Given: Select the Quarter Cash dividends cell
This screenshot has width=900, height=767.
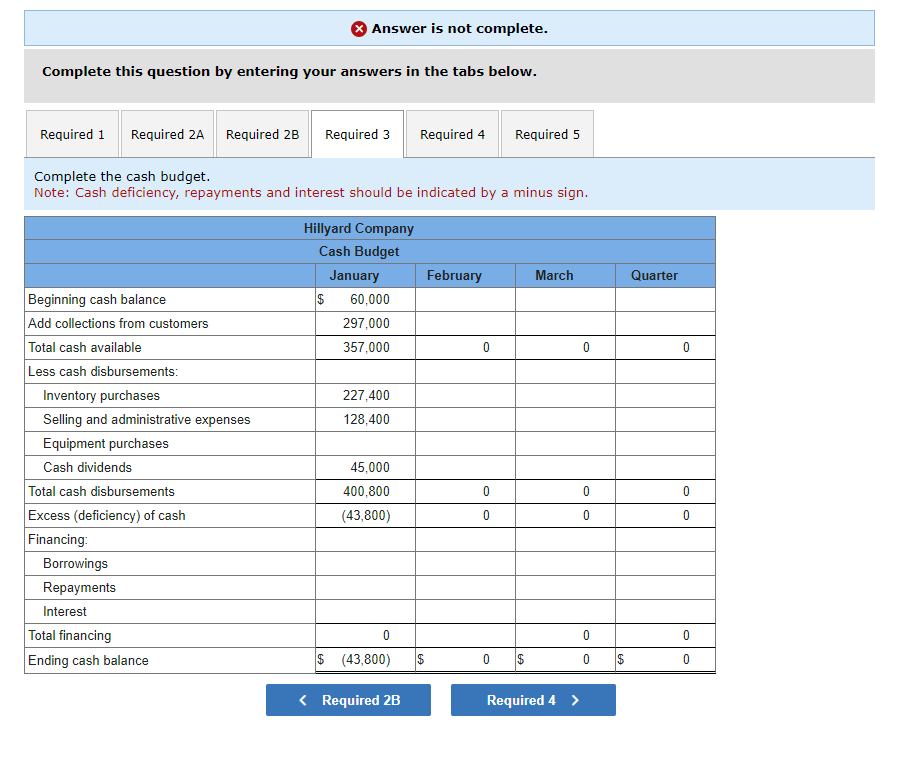Looking at the screenshot, I should pyautogui.click(x=665, y=467).
